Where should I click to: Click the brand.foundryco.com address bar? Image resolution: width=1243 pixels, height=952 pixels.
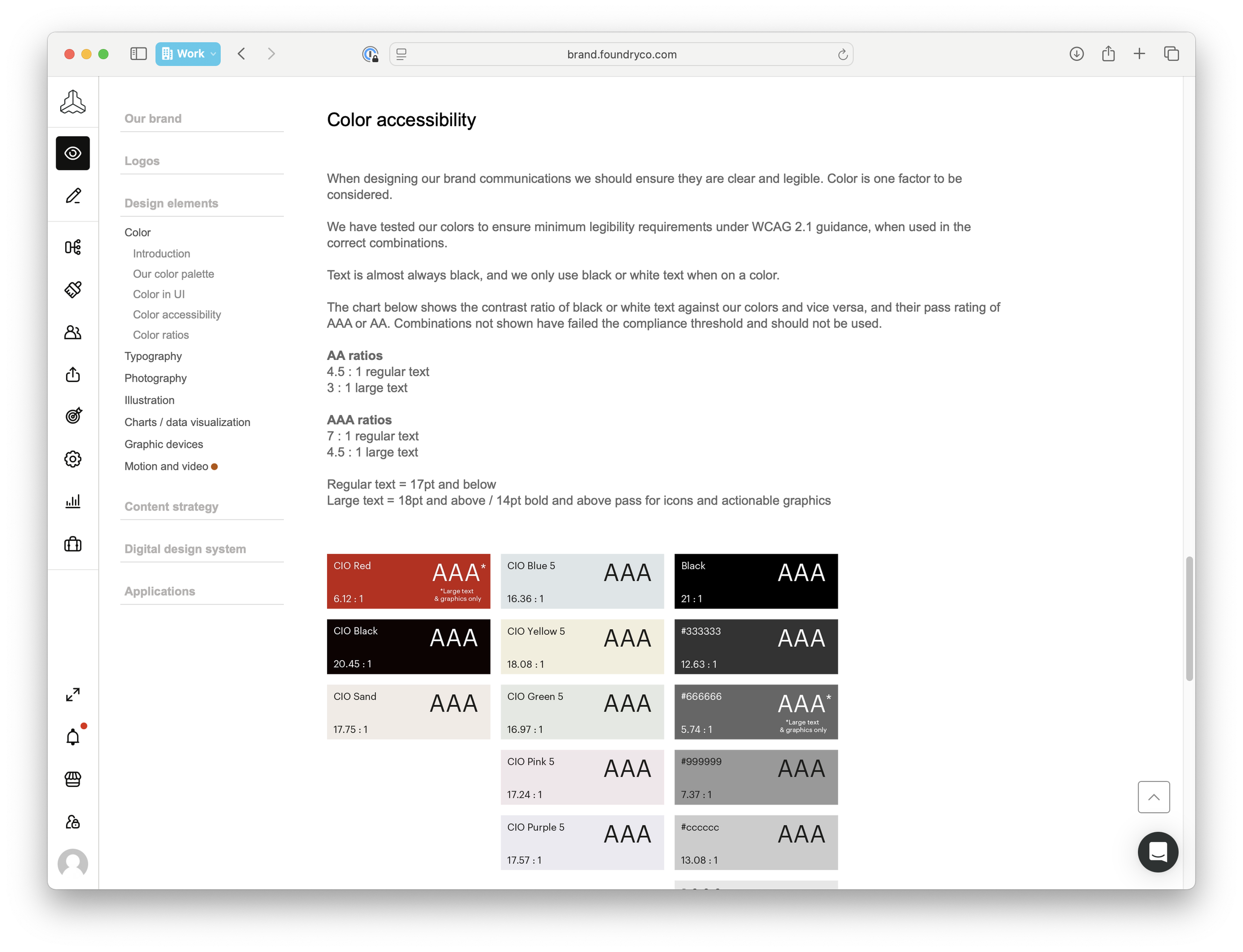tap(621, 54)
